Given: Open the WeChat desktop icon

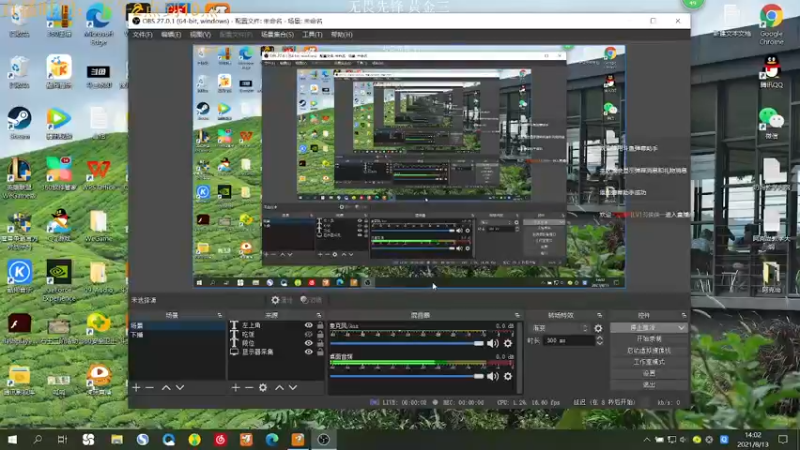Looking at the screenshot, I should [x=771, y=123].
